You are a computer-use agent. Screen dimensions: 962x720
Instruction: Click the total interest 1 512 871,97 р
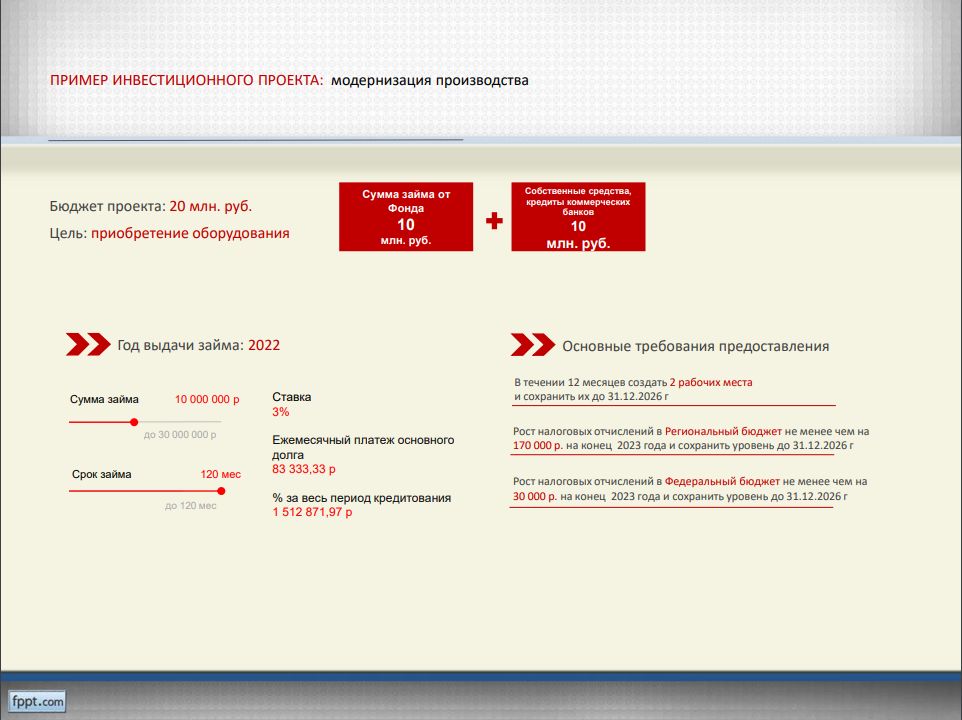coord(312,512)
